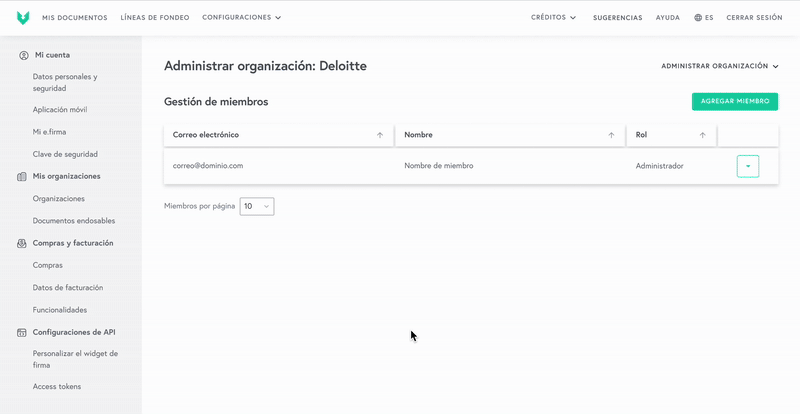The height and width of the screenshot is (414, 800).
Task: Open Funcionalidades section
Action: coord(60,310)
